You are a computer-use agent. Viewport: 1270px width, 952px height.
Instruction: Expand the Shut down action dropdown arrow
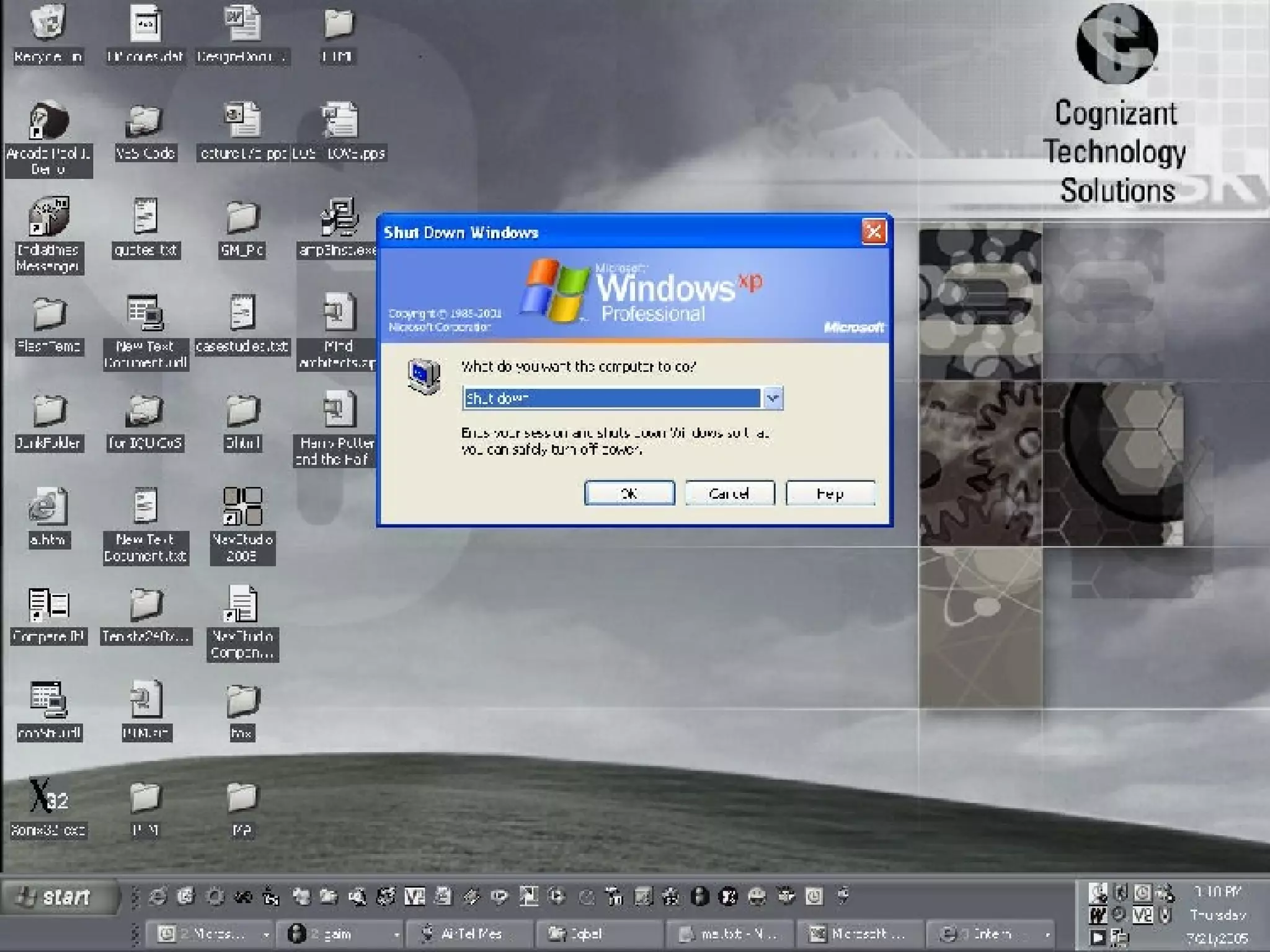[x=773, y=398]
